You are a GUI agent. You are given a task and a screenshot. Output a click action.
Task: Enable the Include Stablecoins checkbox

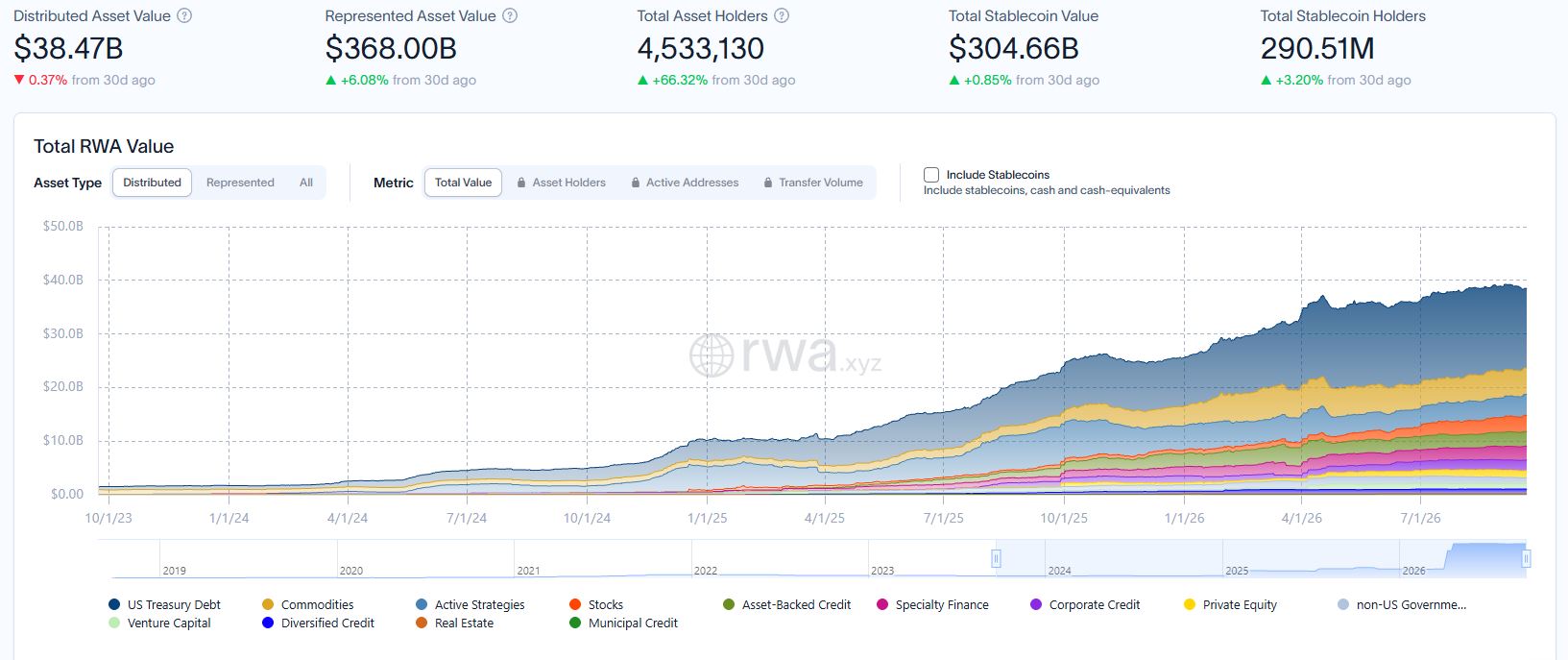point(931,175)
